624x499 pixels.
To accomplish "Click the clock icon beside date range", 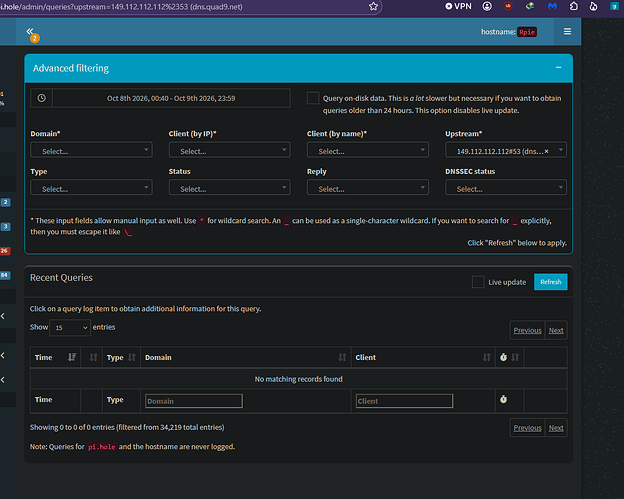I will [x=41, y=98].
